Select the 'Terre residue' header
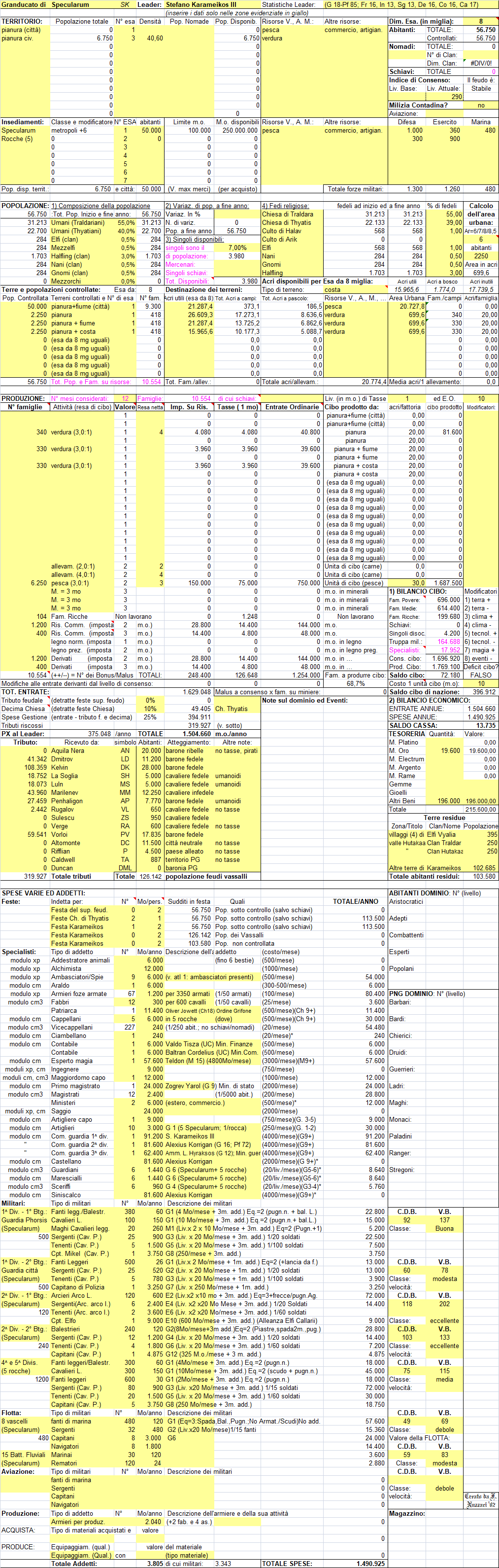Viewport: 499px width, 1568px height. coord(444,818)
